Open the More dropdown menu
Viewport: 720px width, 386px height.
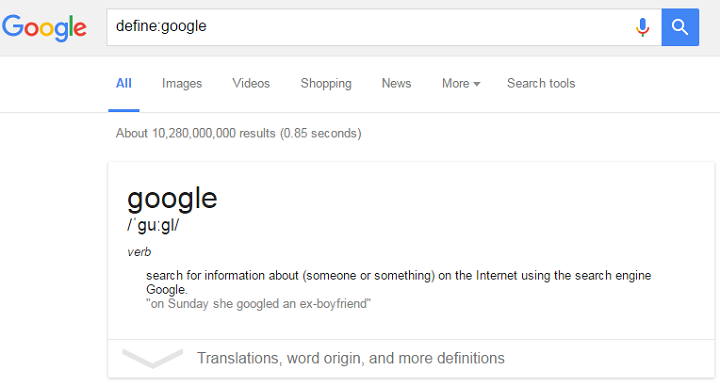pyautogui.click(x=461, y=84)
